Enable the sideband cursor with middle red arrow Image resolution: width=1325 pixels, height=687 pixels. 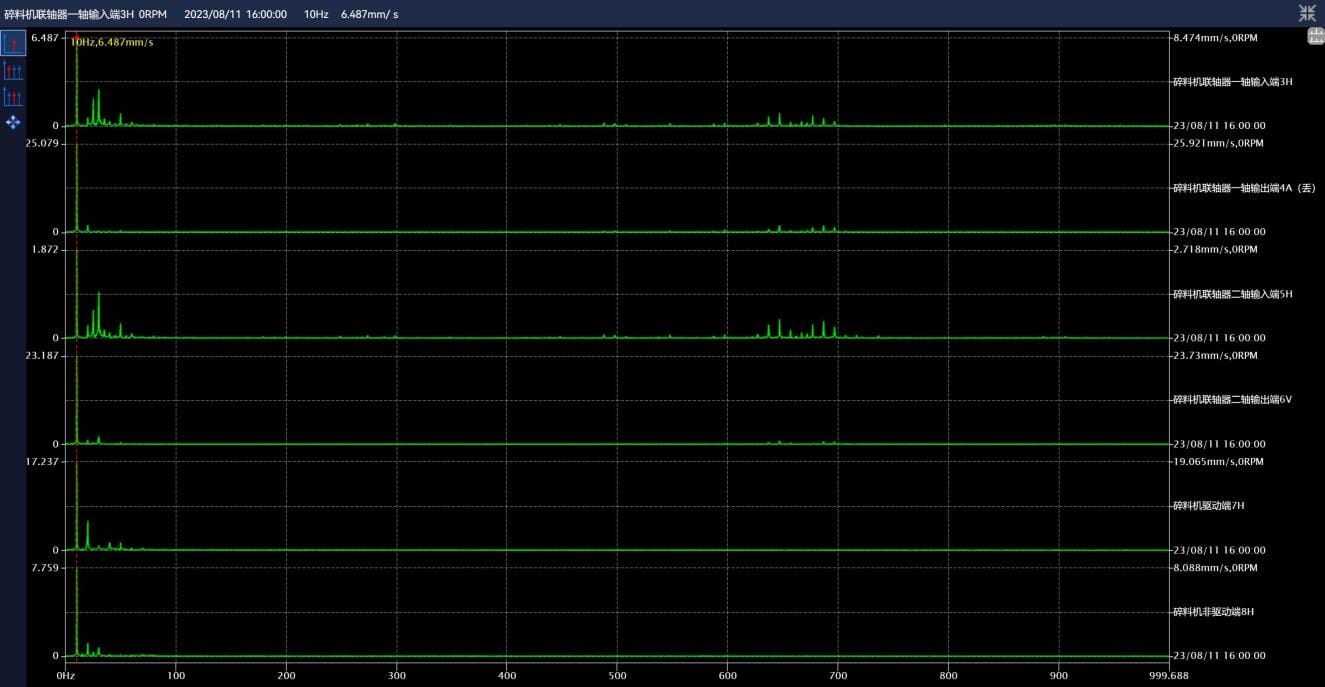click(13, 97)
